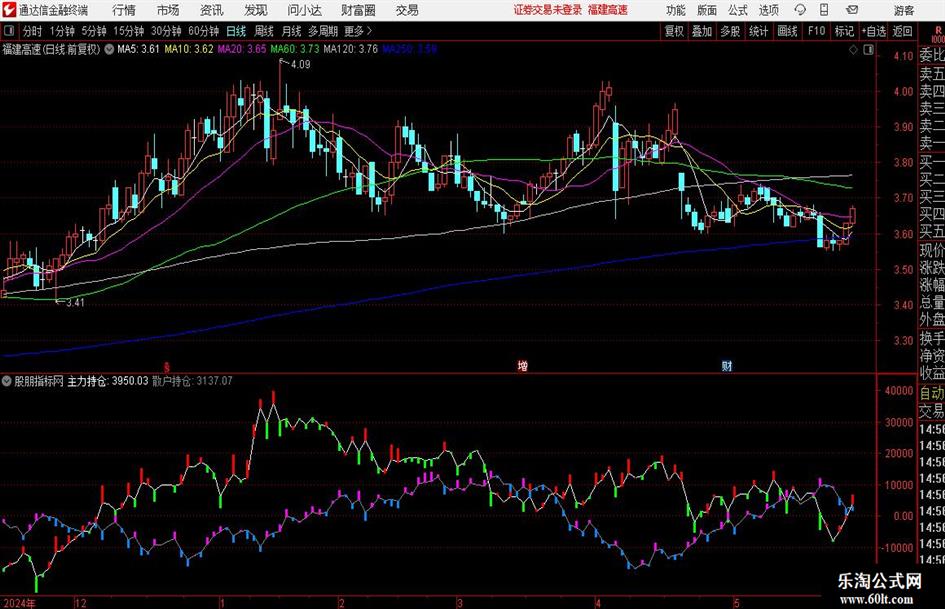Viewport: 945px width, 609px height.
Task: Expand the dropdown arrow beside 股朋指标网
Action: [x=7, y=381]
